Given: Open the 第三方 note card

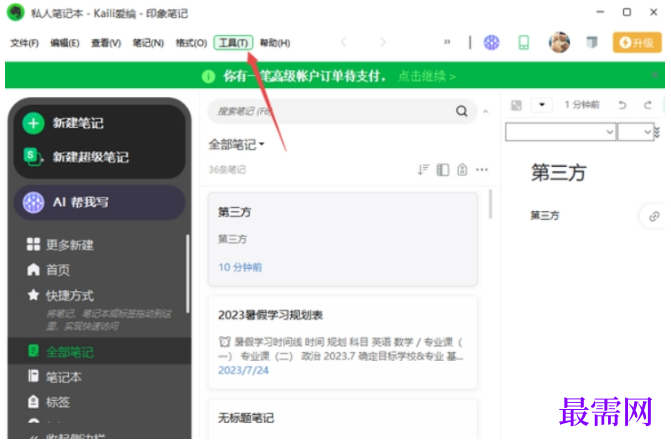Looking at the screenshot, I should tap(343, 239).
